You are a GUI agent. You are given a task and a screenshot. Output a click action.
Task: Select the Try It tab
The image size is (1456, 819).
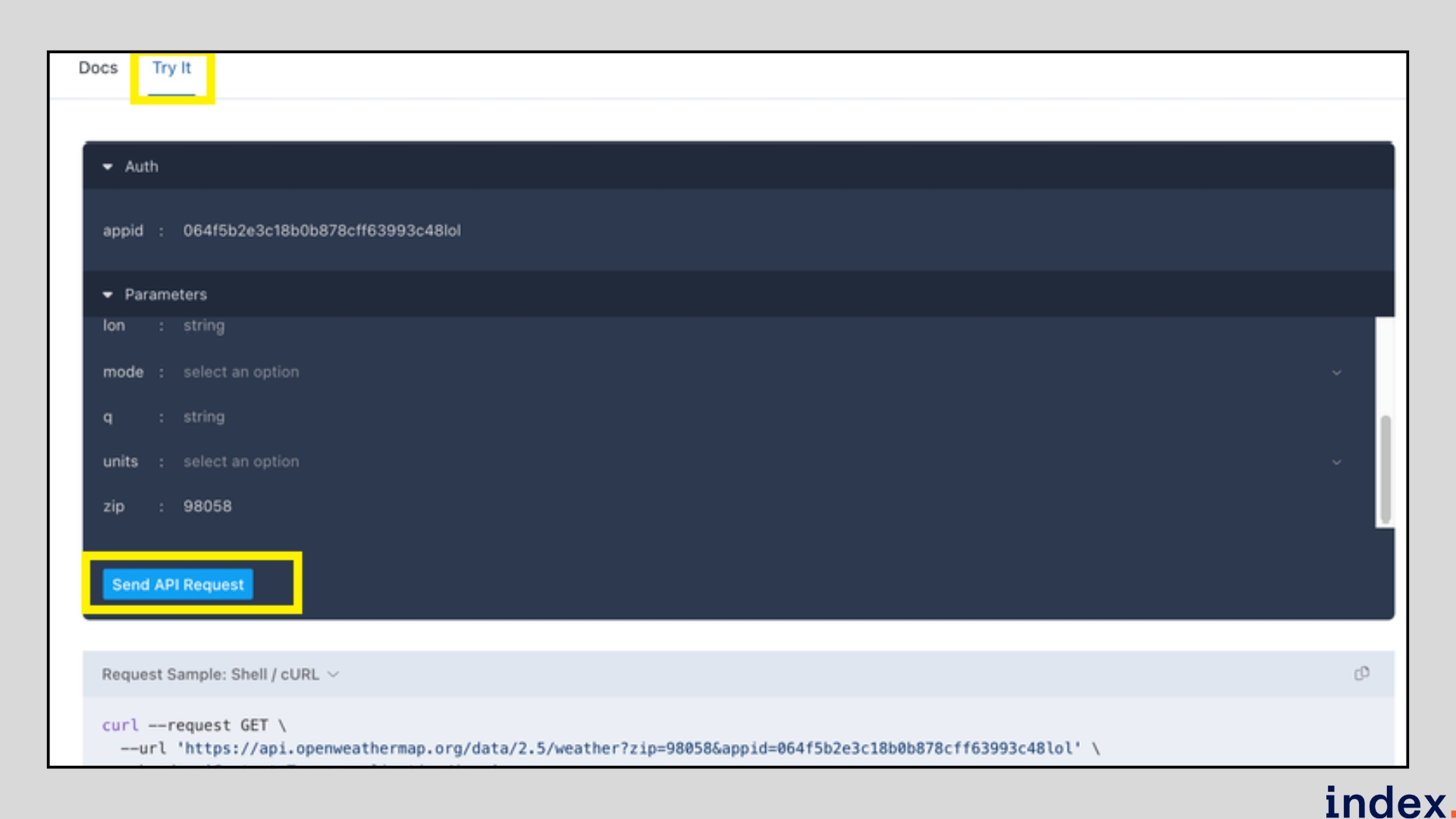(171, 68)
